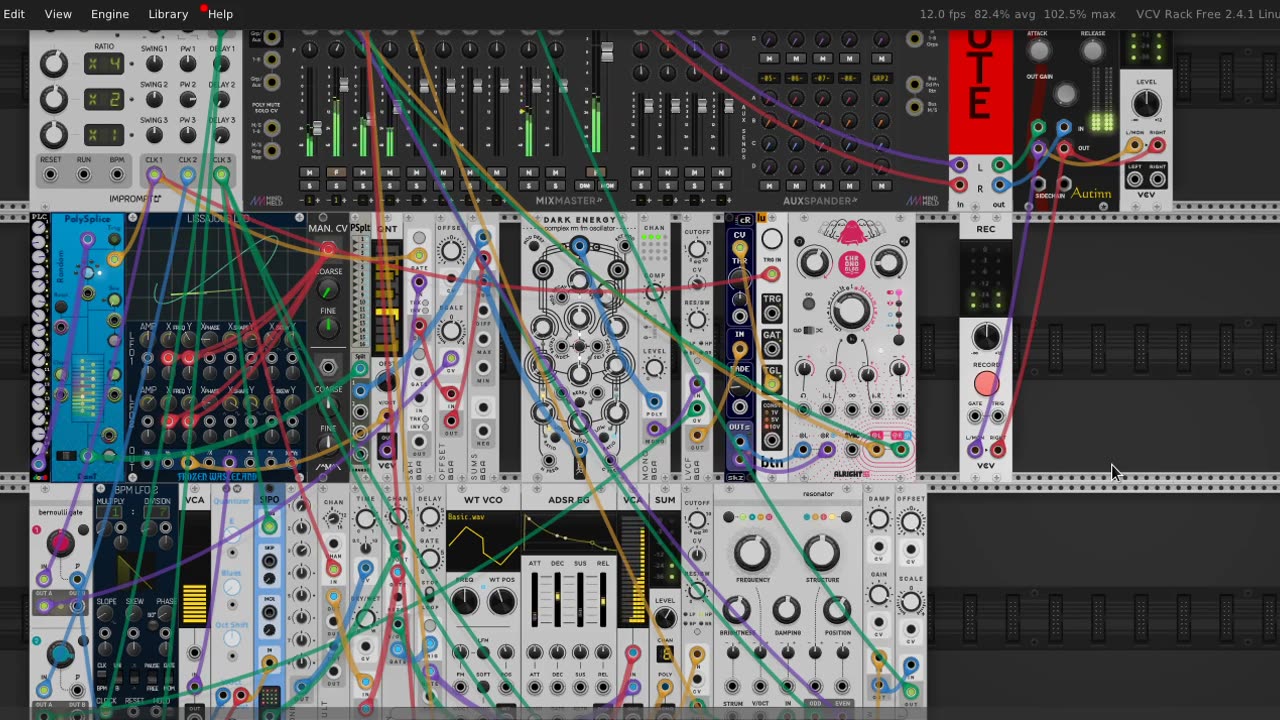Image resolution: width=1280 pixels, height=720 pixels.
Task: Click the DAMP knob at bottom right
Action: tap(879, 520)
